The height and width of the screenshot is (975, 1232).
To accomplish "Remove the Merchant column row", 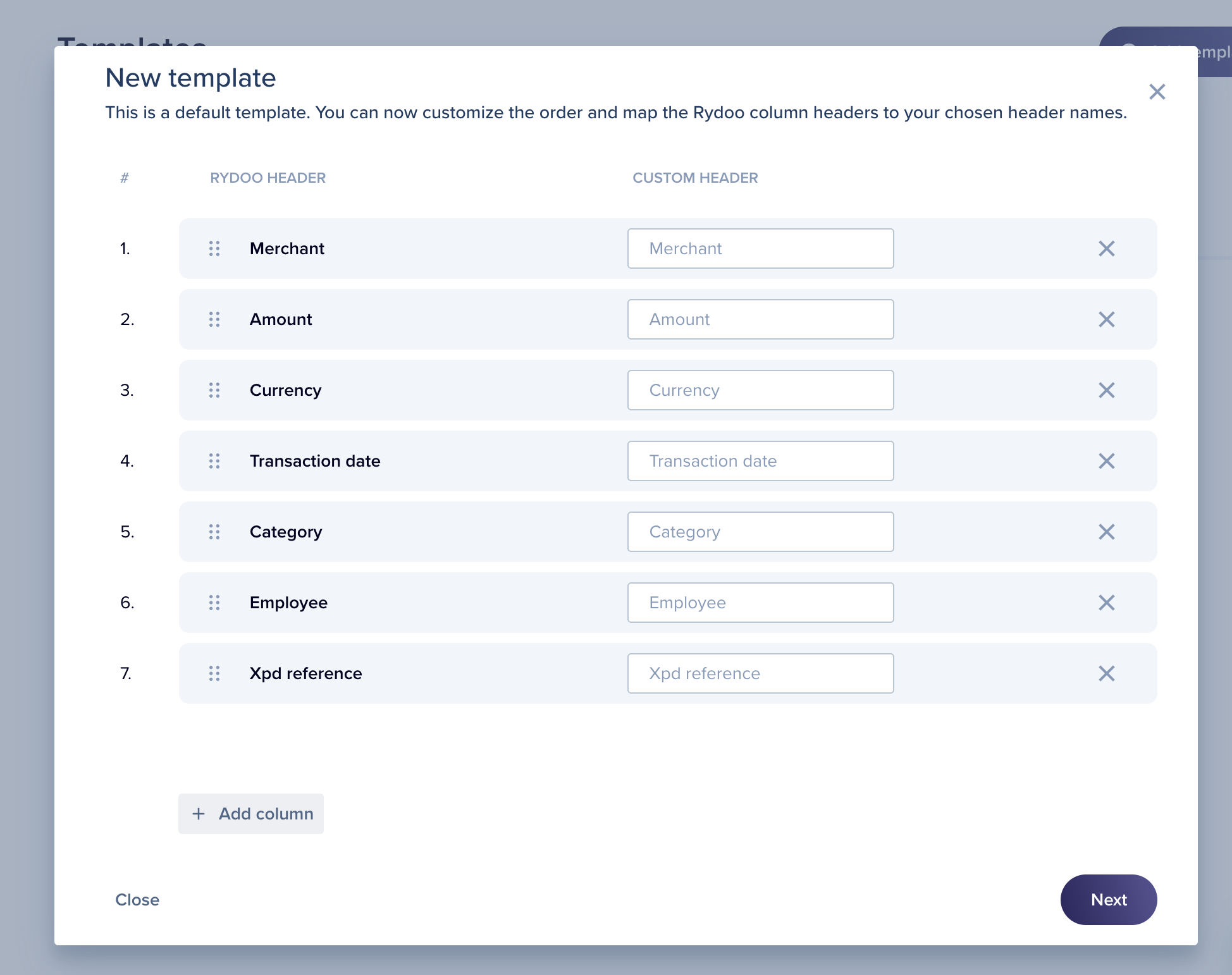I will (1107, 248).
